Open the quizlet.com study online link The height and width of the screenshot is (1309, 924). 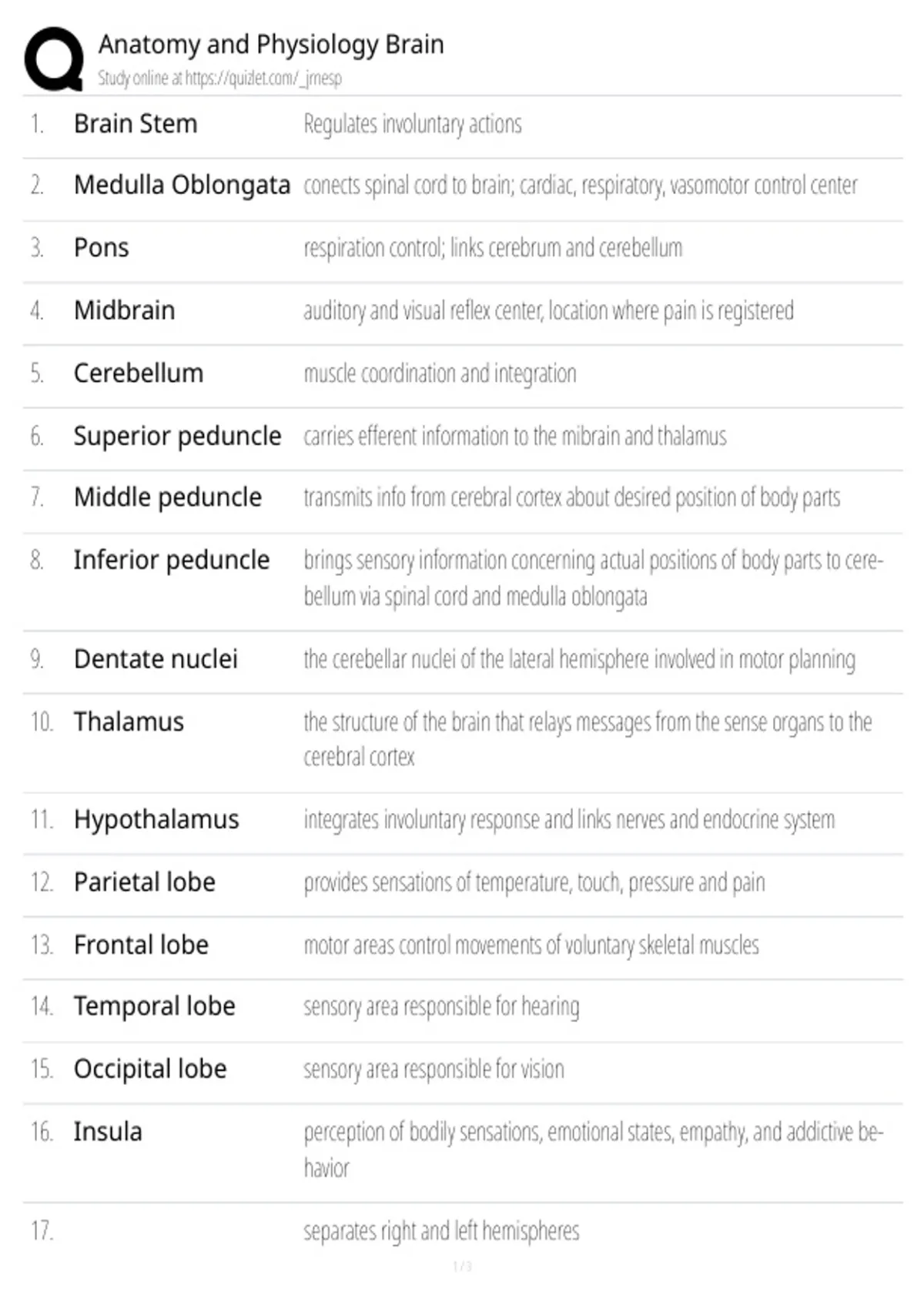point(219,78)
